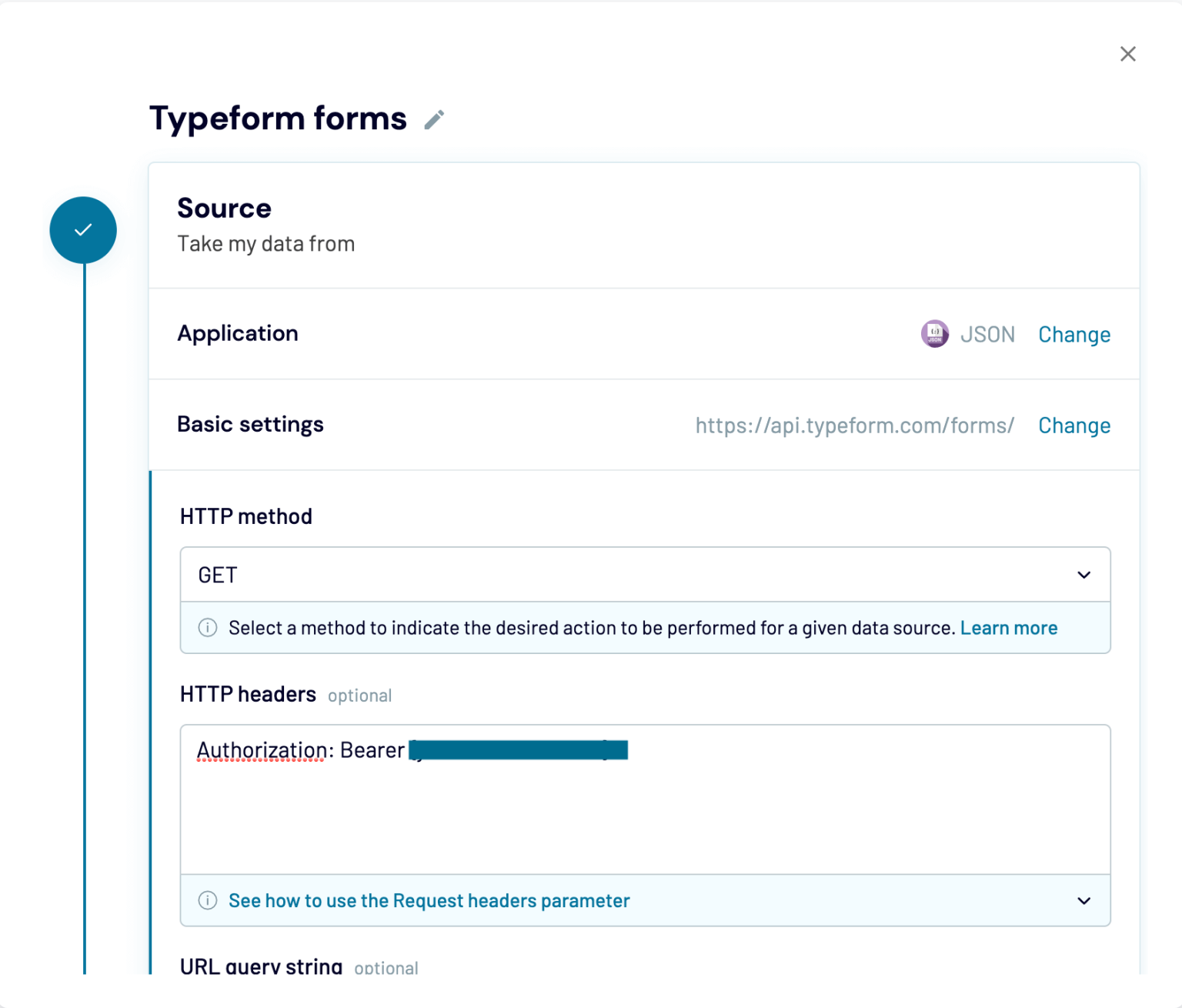The width and height of the screenshot is (1182, 1008).
Task: Open the HTTP method dropdown
Action: (x=645, y=574)
